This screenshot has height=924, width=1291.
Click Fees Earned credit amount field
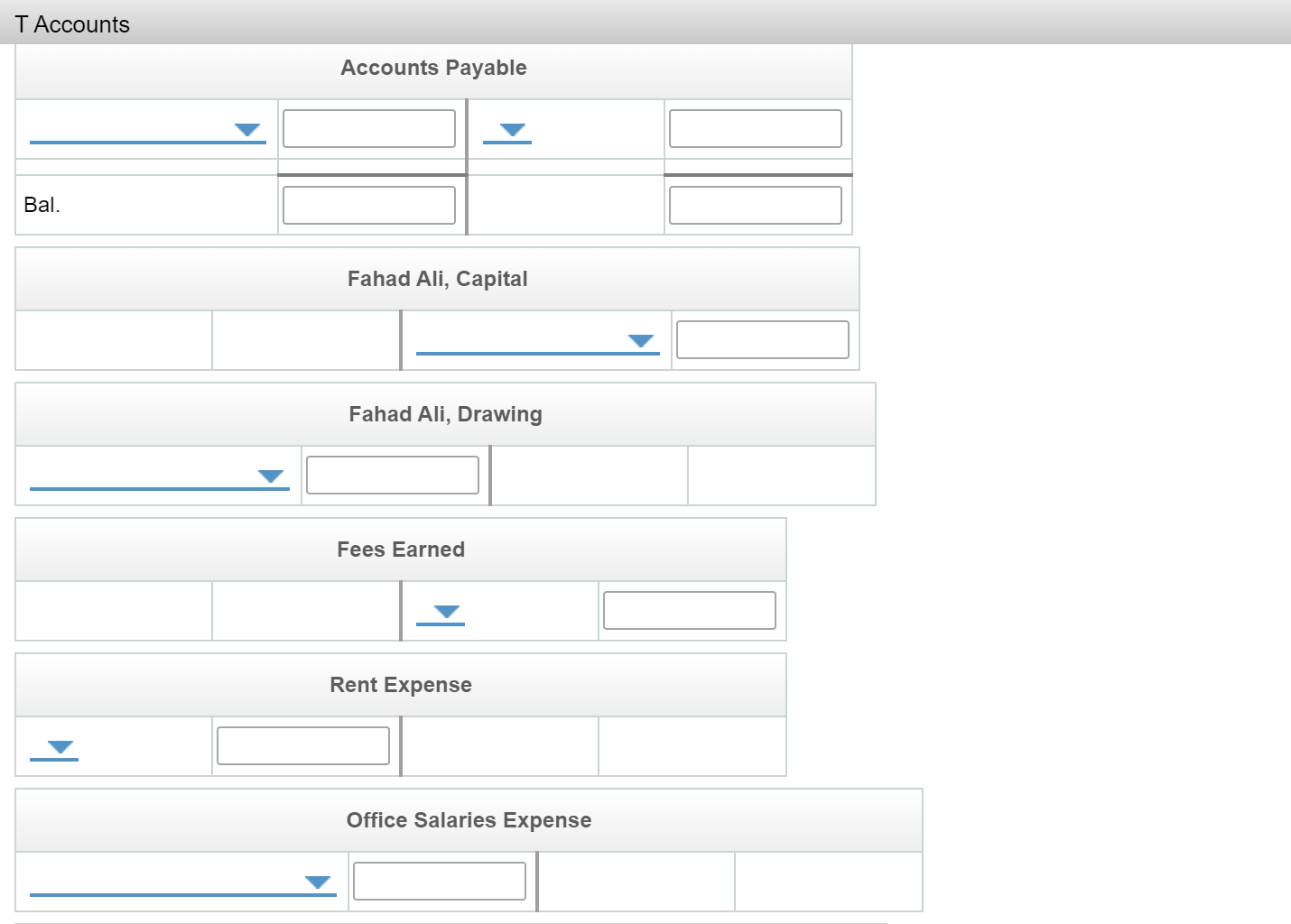point(690,610)
